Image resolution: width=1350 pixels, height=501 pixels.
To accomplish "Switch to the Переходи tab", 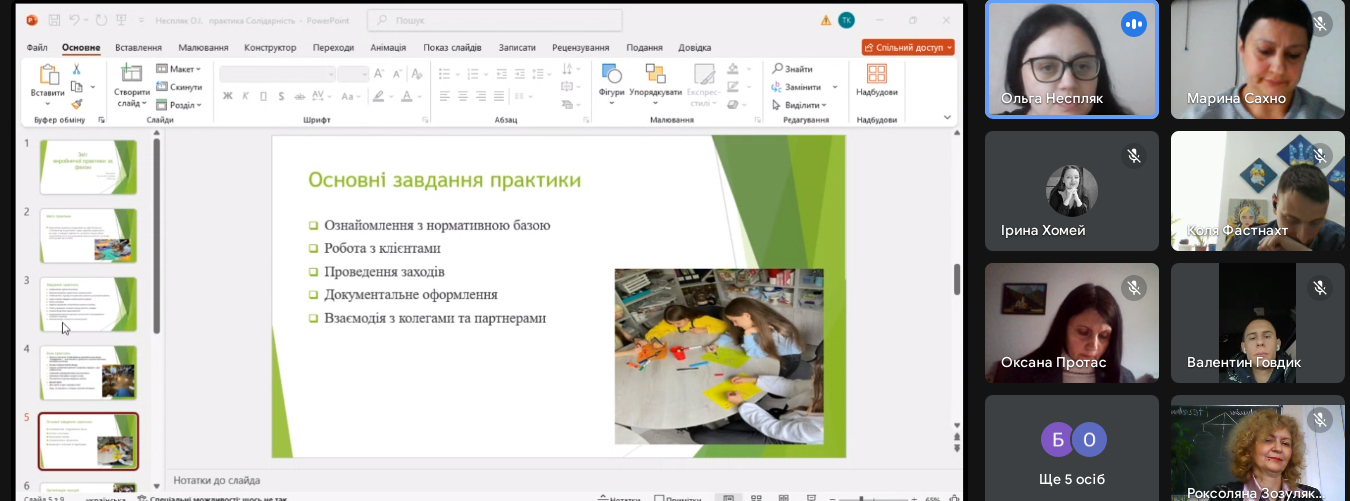I will point(333,47).
